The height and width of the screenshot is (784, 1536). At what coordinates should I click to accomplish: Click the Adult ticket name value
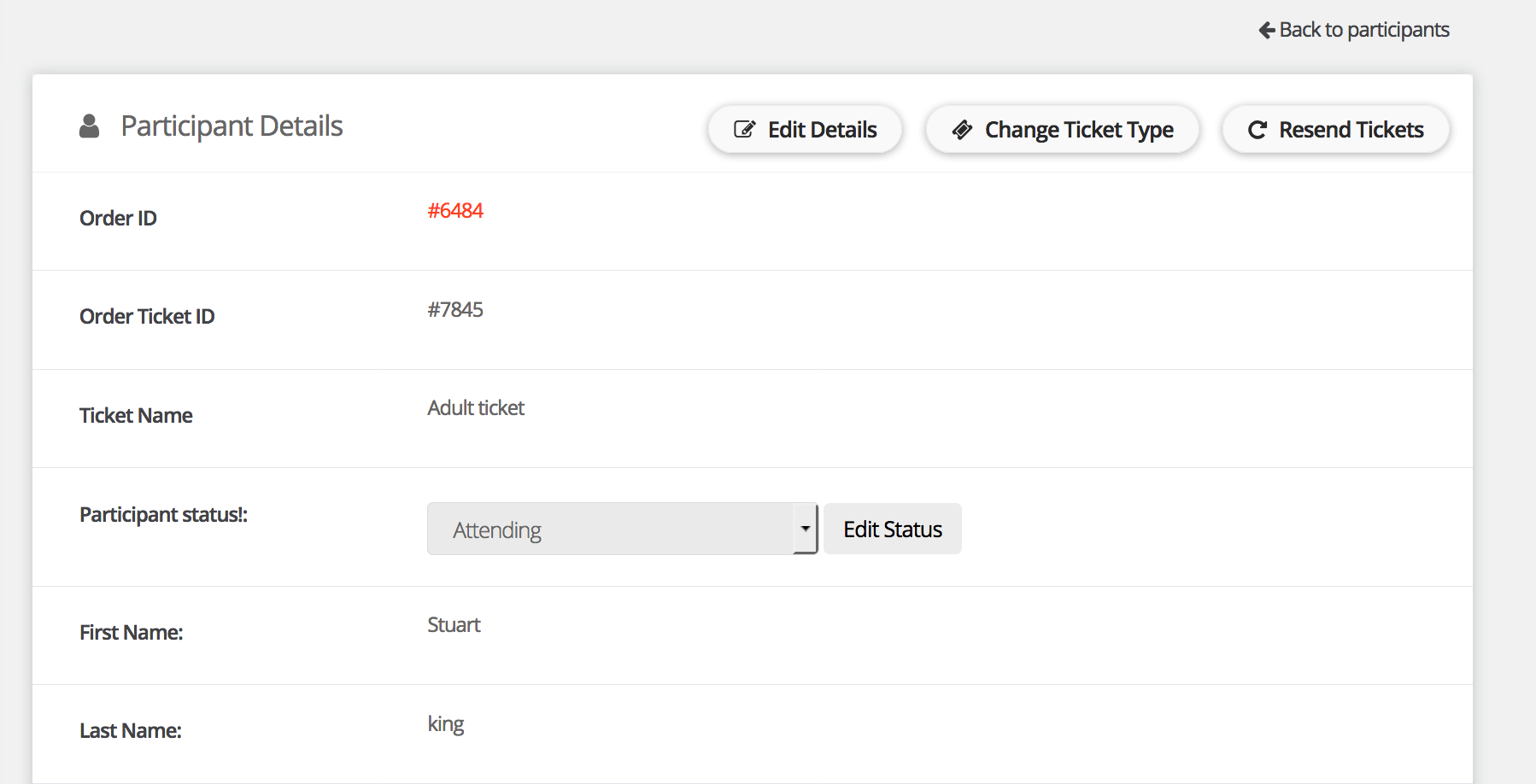(x=476, y=408)
